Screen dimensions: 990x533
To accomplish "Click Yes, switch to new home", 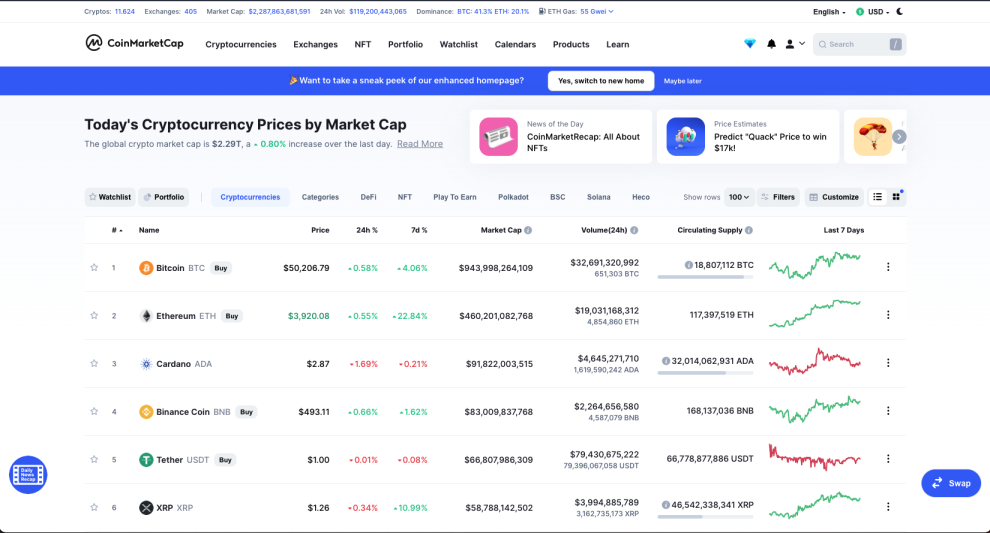I will [601, 81].
